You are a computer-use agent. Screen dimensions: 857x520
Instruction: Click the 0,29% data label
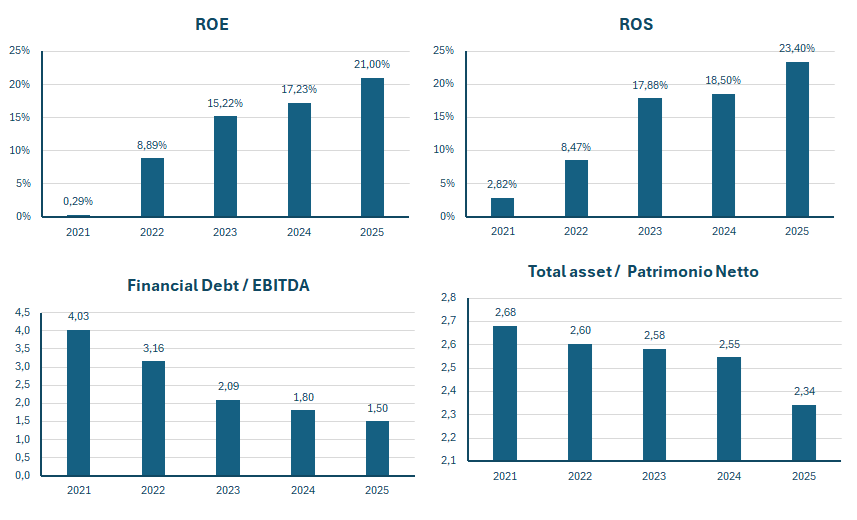click(x=78, y=201)
